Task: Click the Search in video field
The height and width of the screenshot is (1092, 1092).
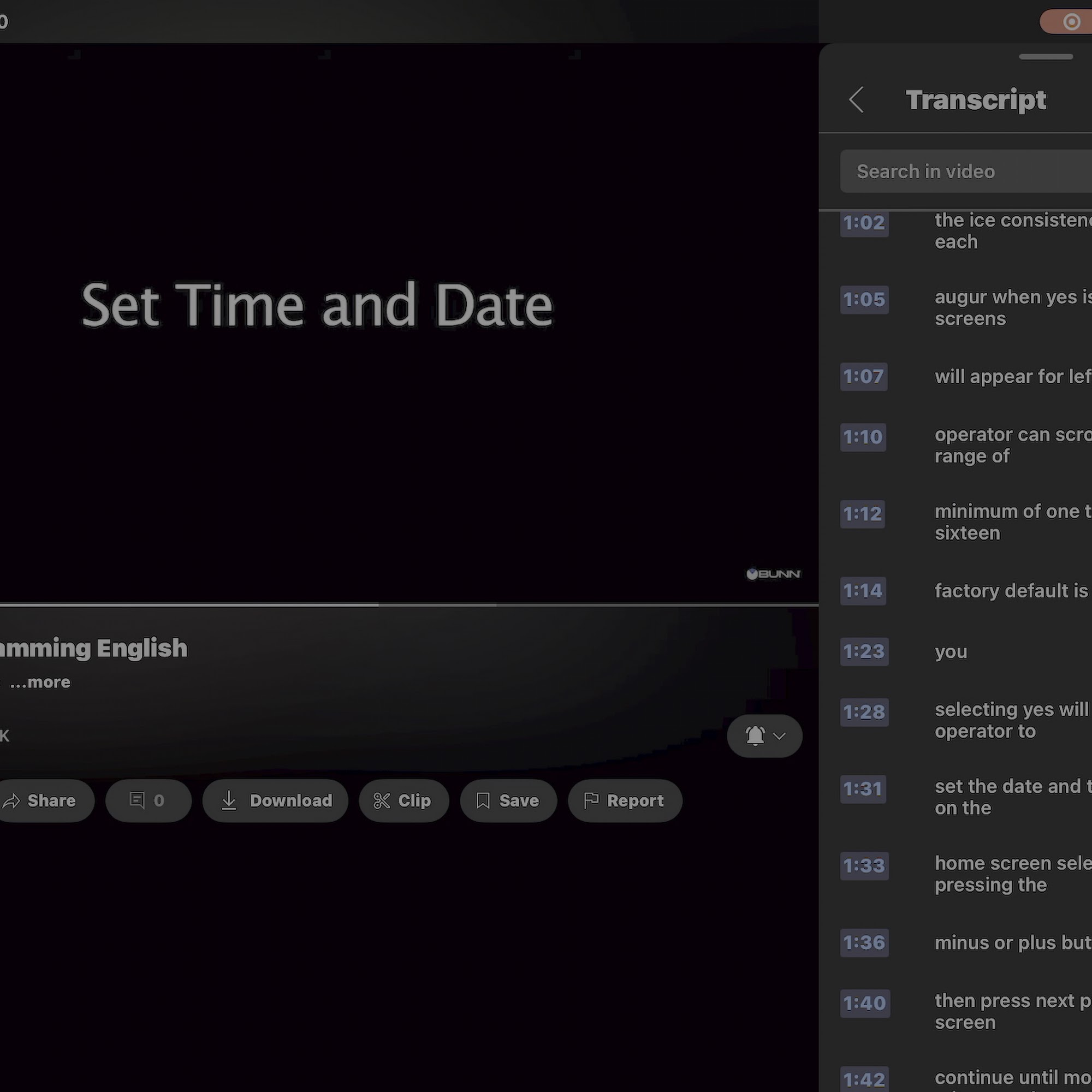Action: 966,171
